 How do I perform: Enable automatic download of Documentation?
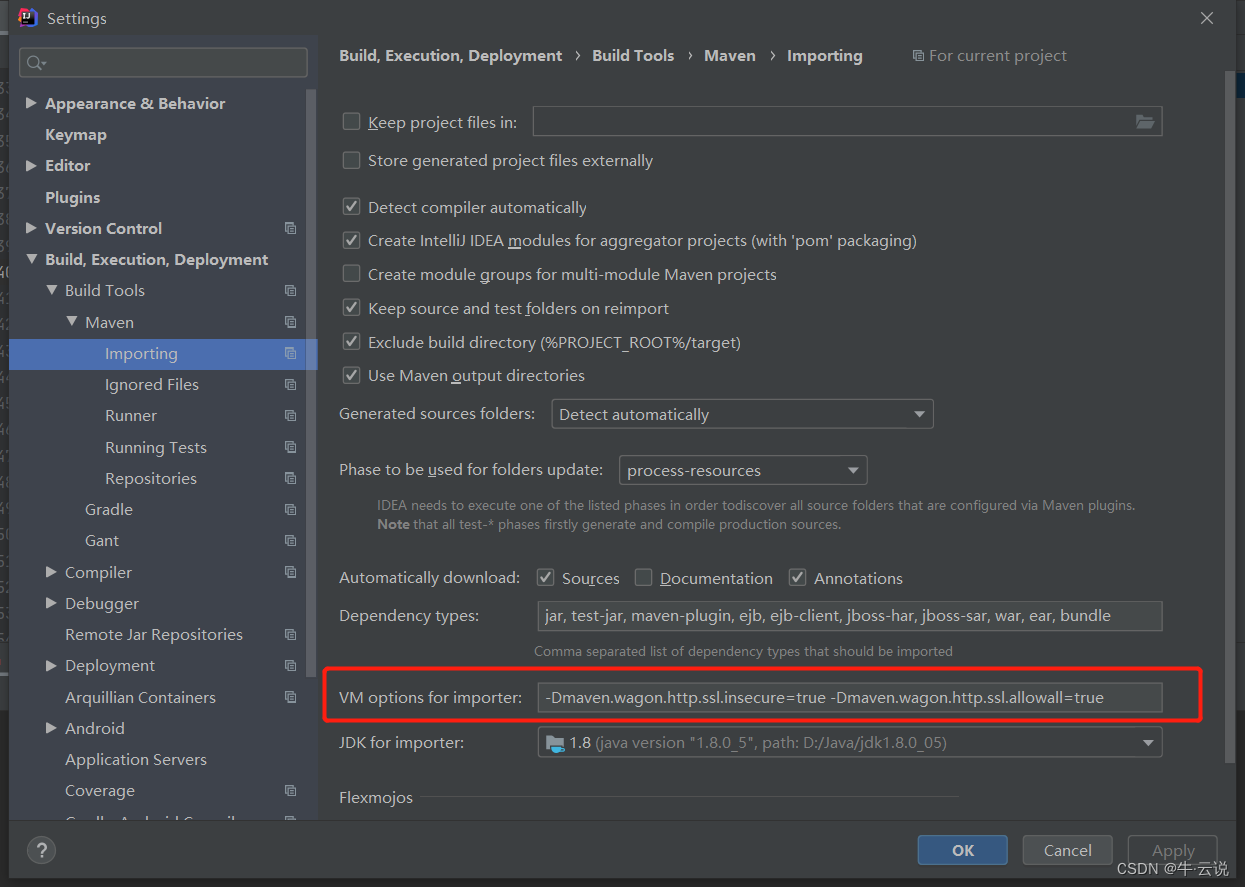[x=644, y=578]
